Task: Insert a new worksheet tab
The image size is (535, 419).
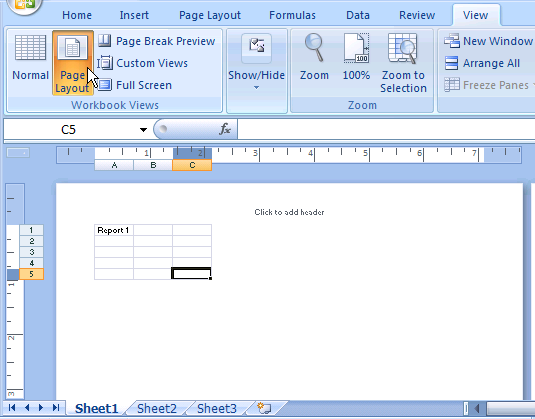Action: coord(264,408)
